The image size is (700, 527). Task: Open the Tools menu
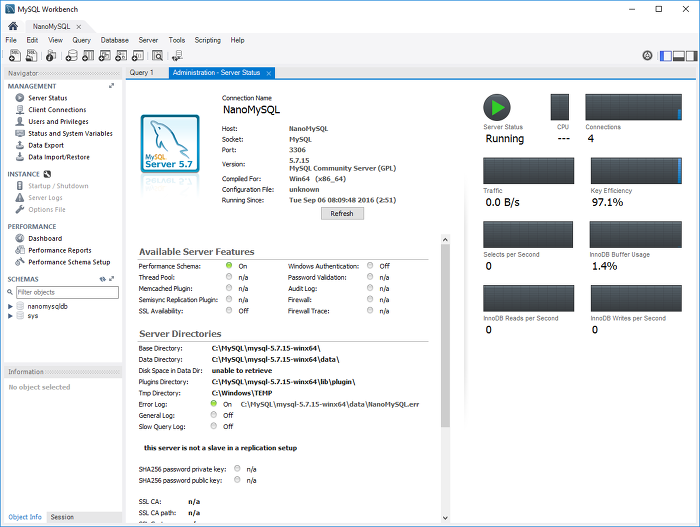pyautogui.click(x=177, y=40)
